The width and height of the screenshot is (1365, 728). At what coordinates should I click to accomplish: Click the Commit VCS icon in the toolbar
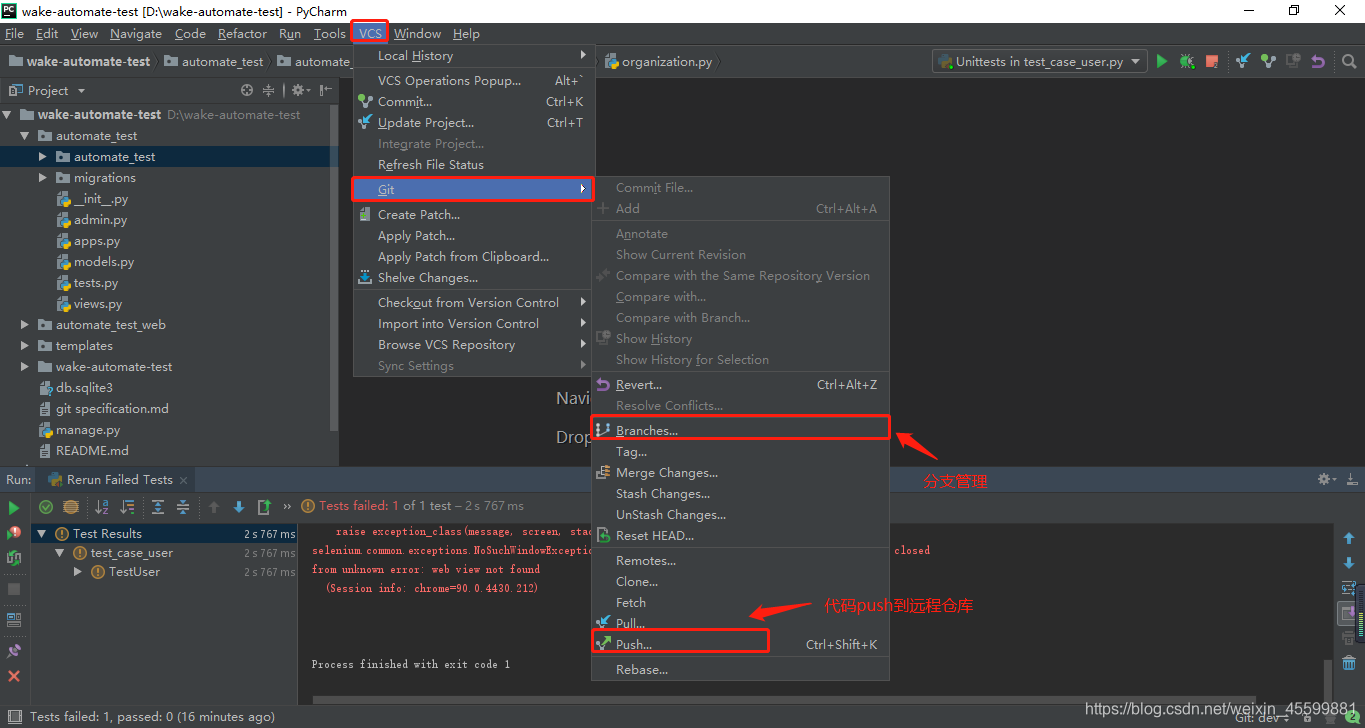tap(1268, 61)
